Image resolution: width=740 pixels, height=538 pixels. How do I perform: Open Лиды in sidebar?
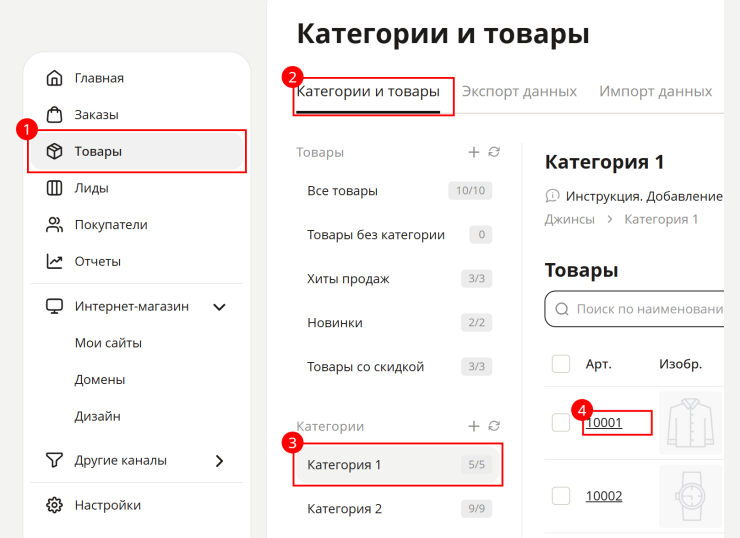[x=137, y=188]
